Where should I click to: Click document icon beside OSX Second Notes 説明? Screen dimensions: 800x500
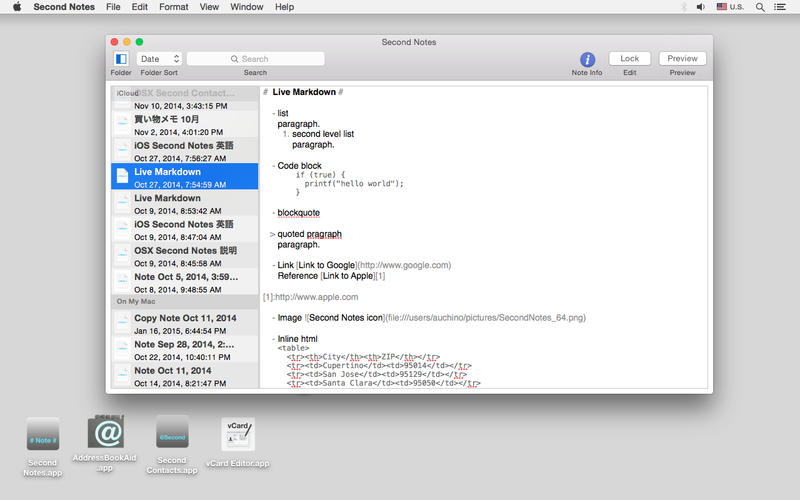(x=122, y=255)
